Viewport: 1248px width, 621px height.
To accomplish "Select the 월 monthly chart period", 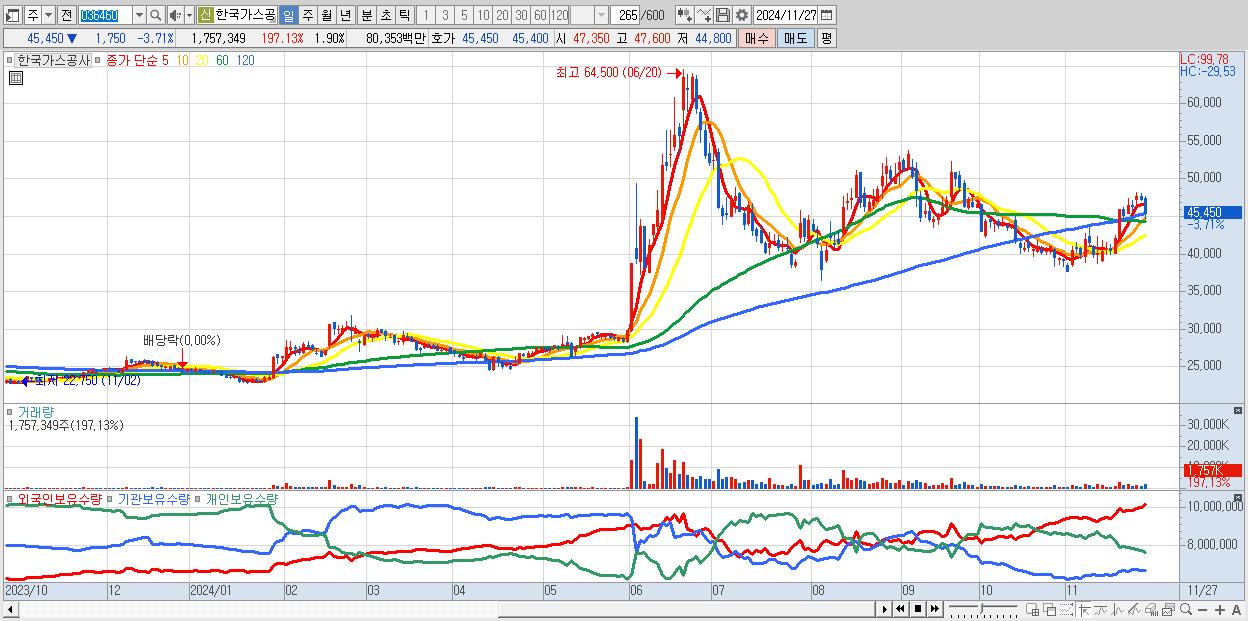I will coord(326,15).
